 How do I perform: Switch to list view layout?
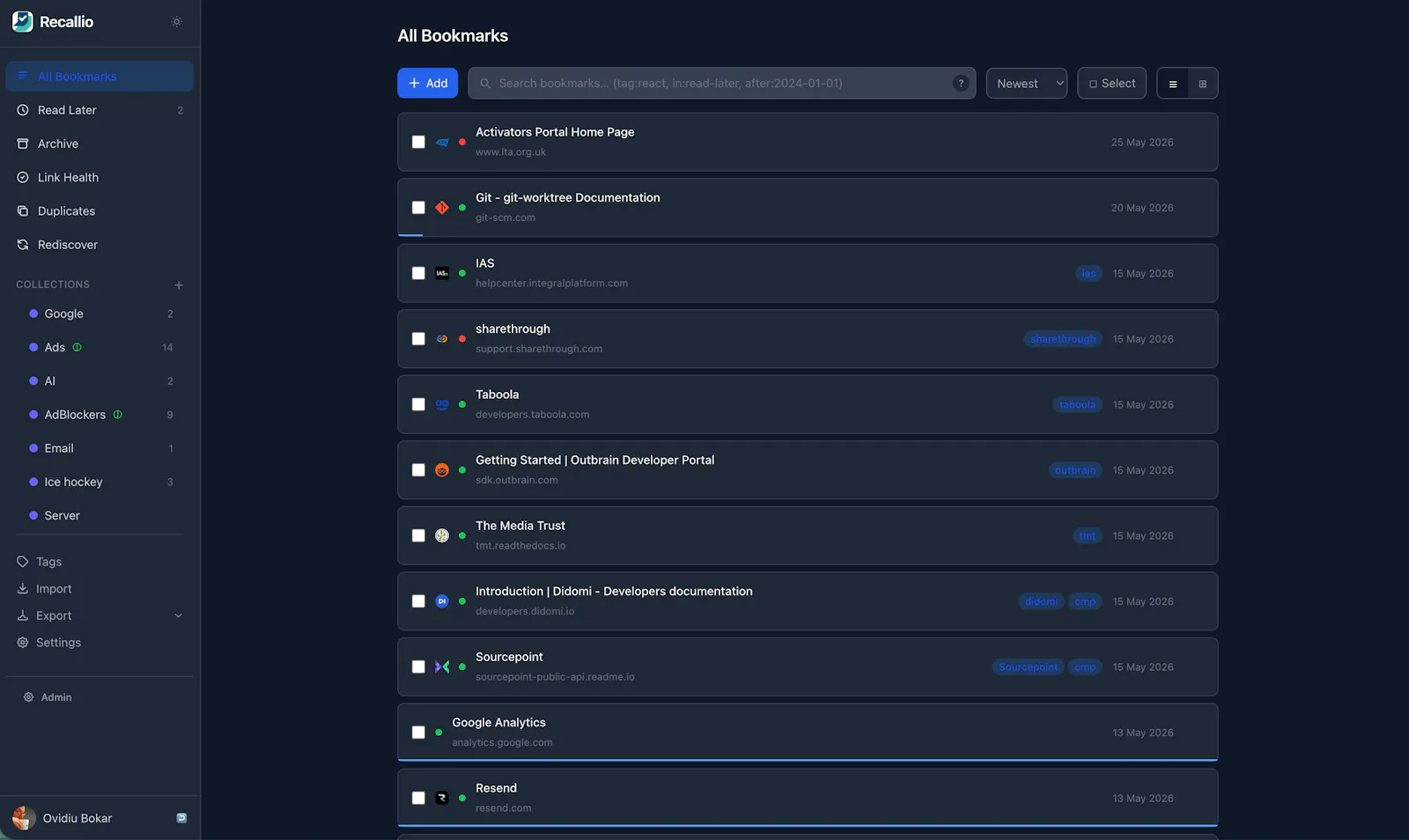tap(1172, 84)
